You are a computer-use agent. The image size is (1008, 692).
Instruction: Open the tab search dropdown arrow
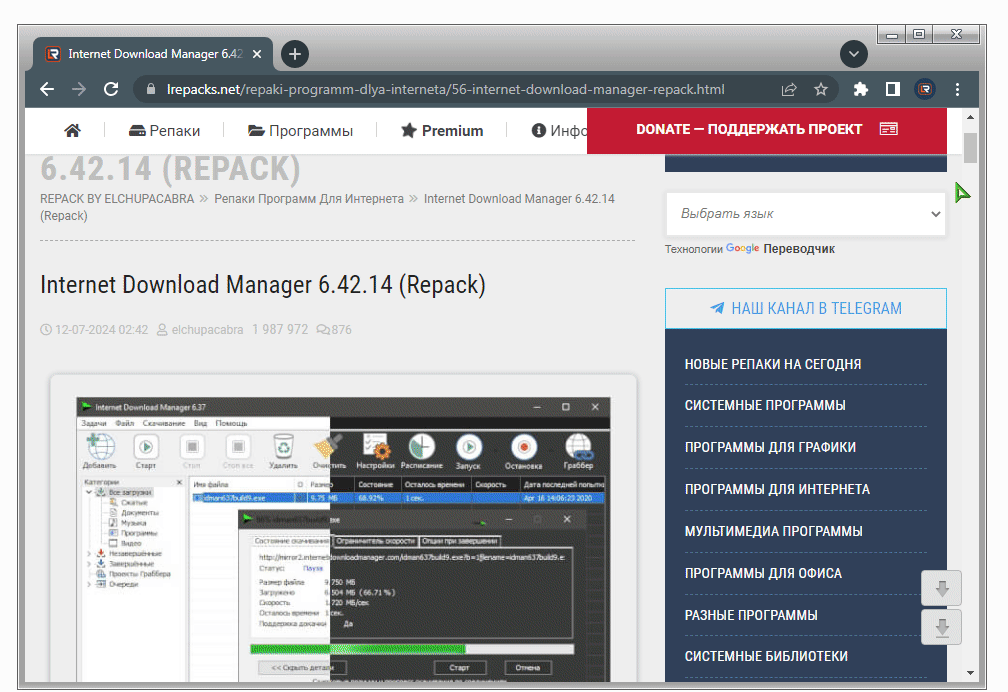[854, 54]
